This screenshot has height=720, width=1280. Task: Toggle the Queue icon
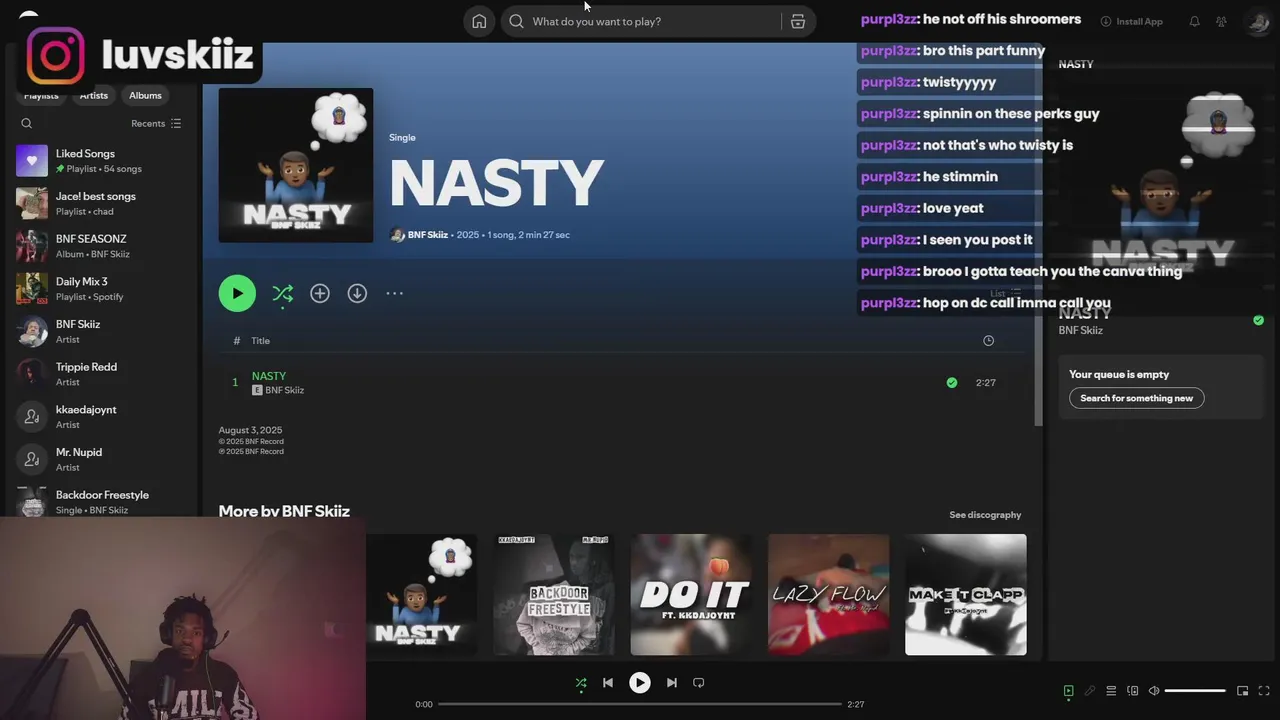click(1111, 691)
